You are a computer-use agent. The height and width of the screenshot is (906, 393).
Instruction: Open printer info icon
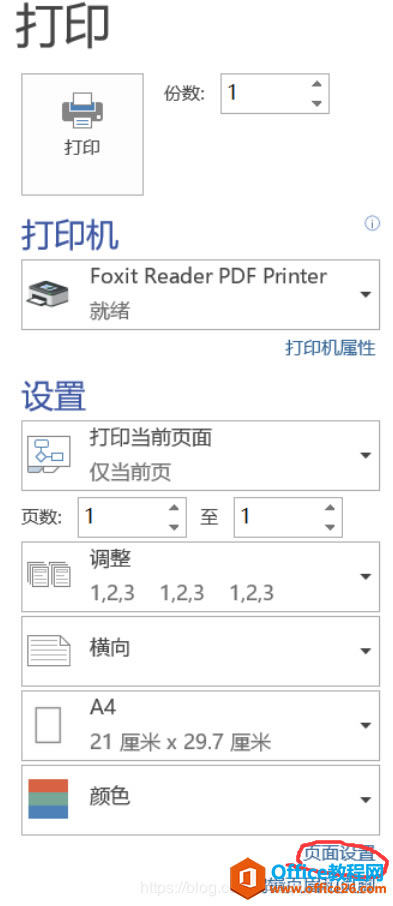click(x=372, y=224)
